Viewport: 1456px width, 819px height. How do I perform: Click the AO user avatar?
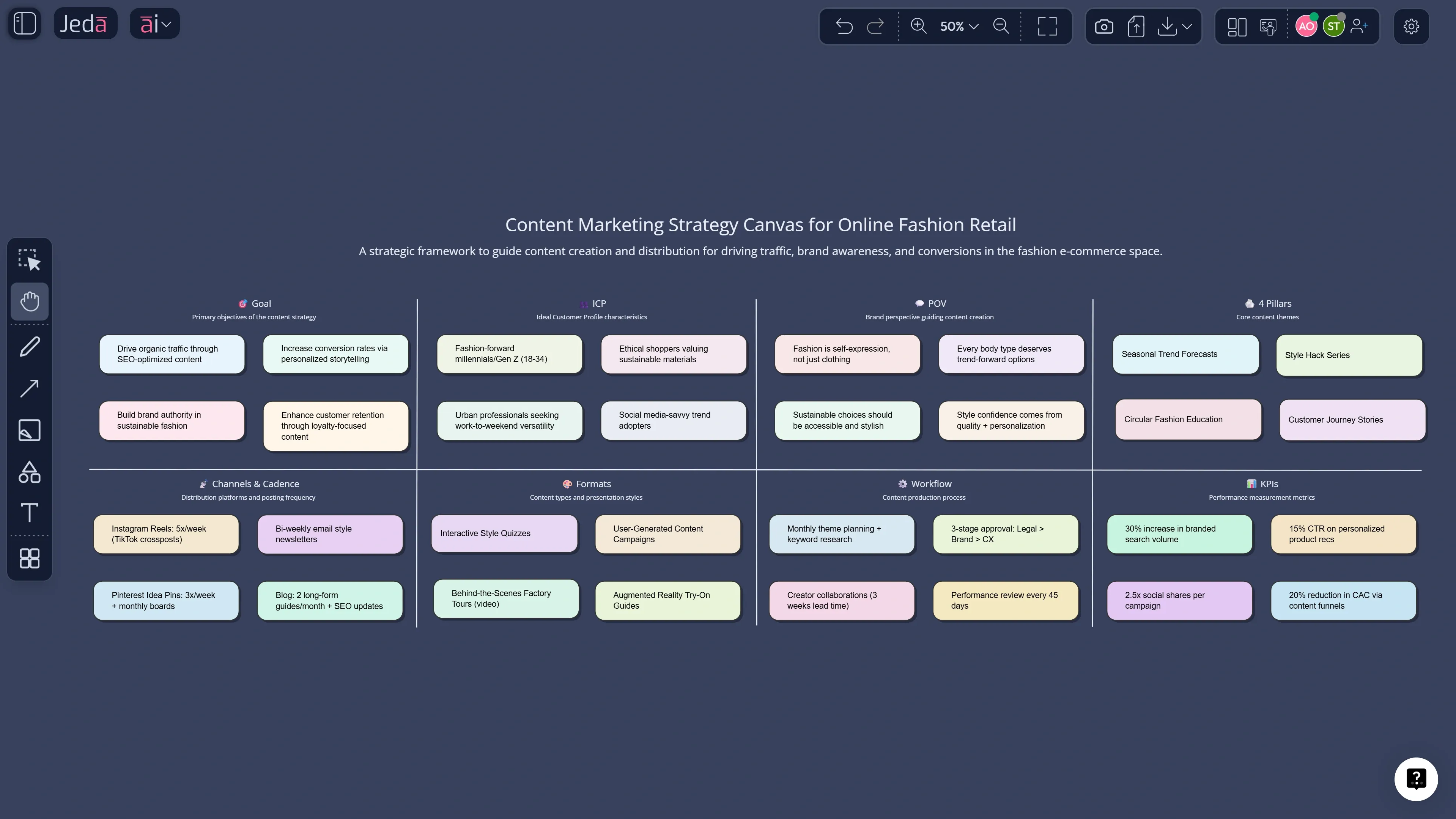[1306, 26]
